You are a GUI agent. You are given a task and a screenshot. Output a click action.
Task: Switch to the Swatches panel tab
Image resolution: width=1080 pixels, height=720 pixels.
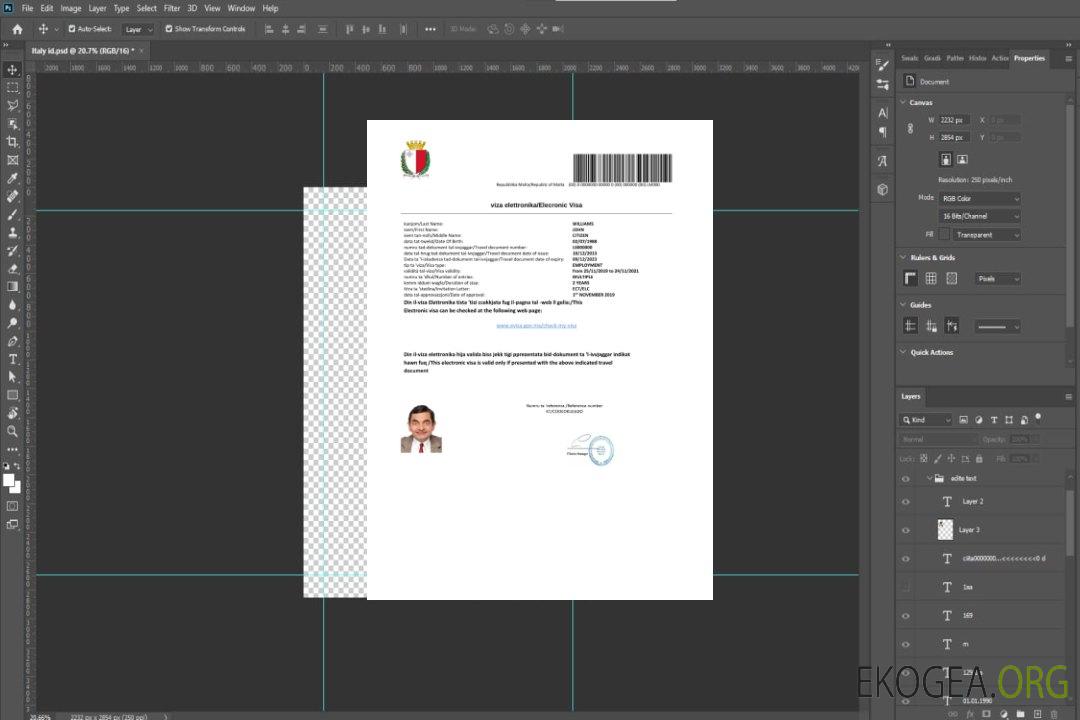click(910, 58)
